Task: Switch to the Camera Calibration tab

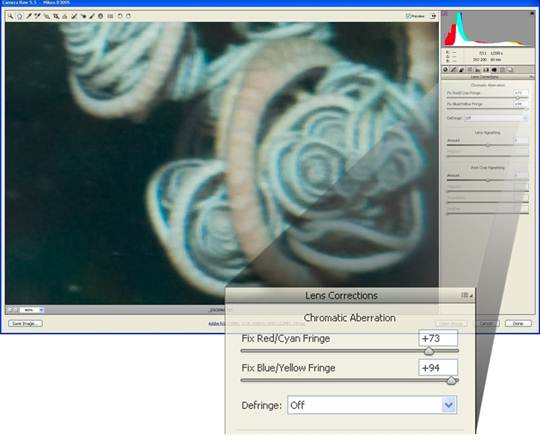Action: pos(494,70)
